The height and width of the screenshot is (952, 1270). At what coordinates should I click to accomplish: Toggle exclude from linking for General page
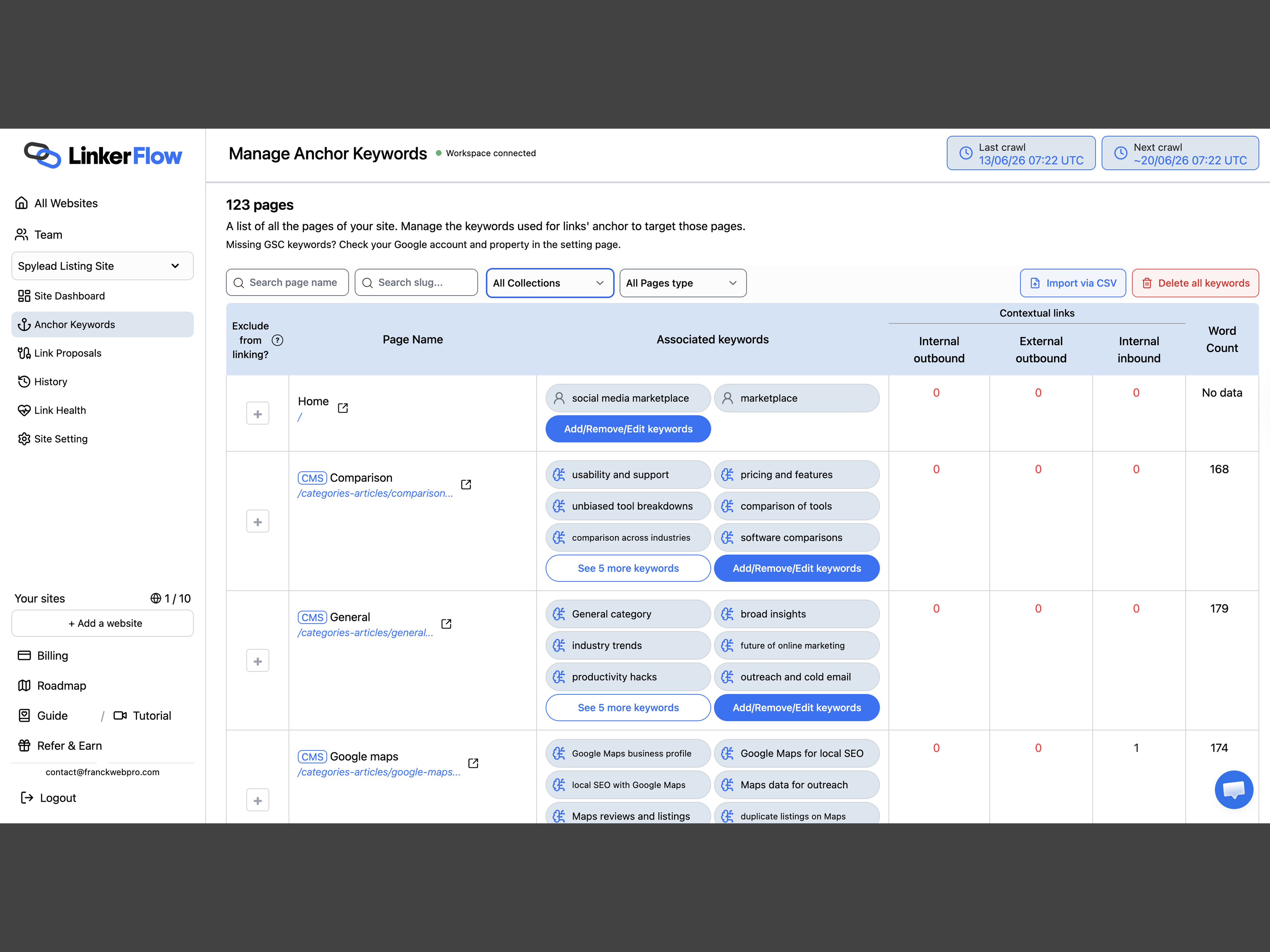coord(258,661)
